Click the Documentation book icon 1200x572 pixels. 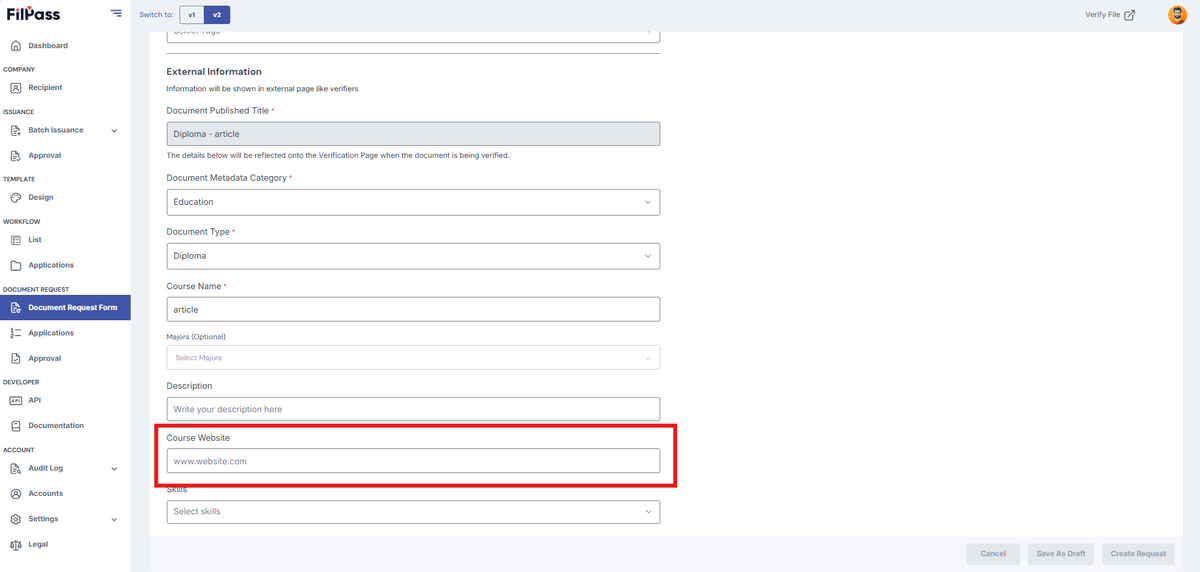(16, 426)
